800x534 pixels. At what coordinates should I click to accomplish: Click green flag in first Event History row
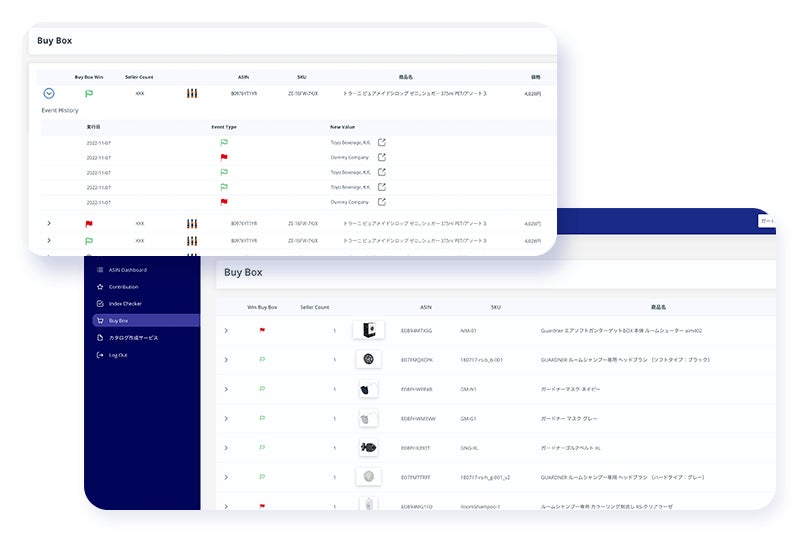point(224,143)
